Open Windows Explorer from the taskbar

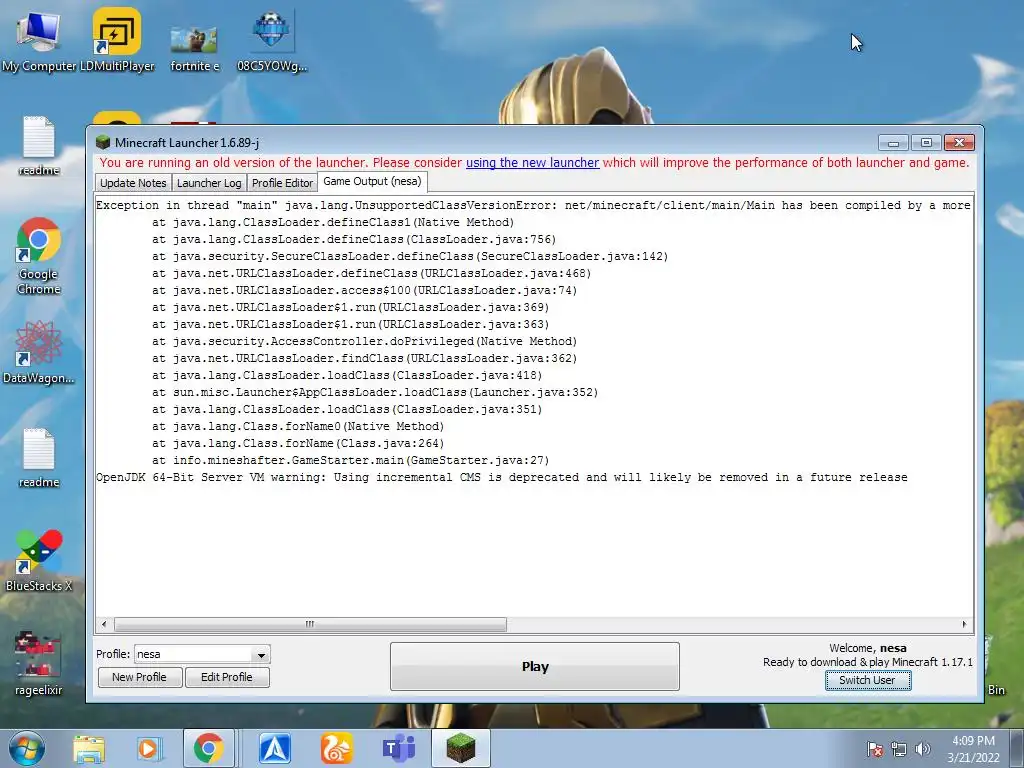89,749
